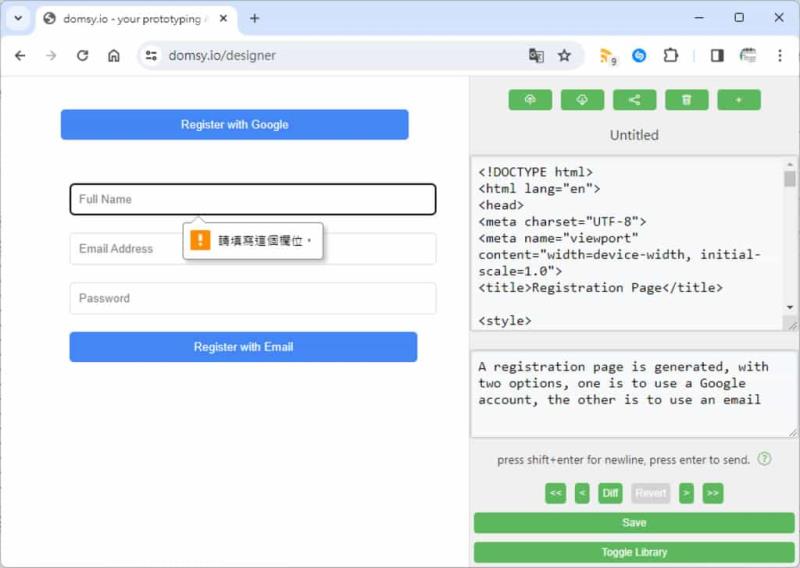This screenshot has height=568, width=800.
Task: Click the green Save button
Action: pyautogui.click(x=634, y=523)
